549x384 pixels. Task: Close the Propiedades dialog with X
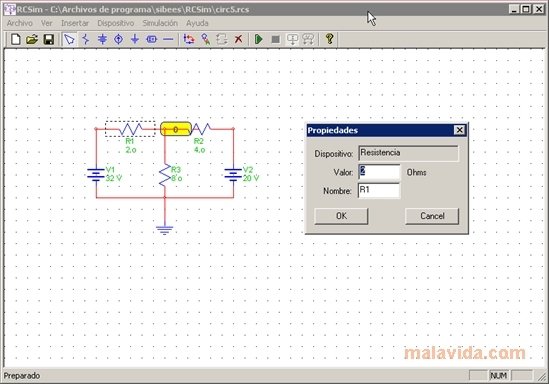click(x=459, y=130)
